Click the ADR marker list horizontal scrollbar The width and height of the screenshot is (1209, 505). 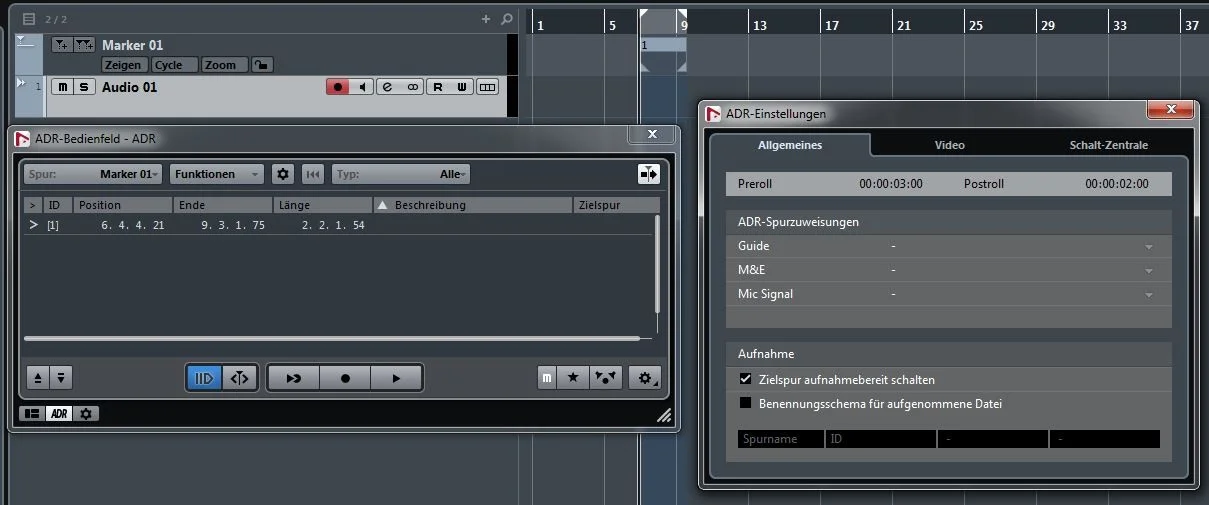[x=332, y=338]
